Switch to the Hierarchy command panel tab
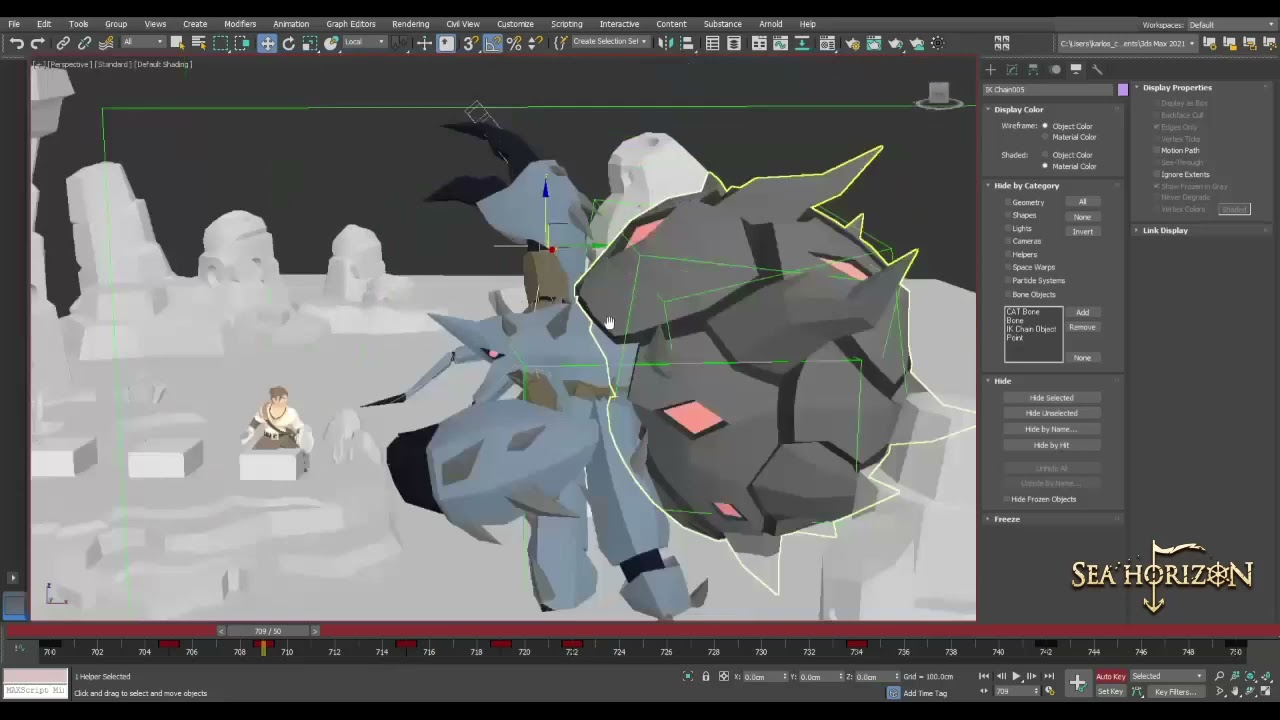1280x720 pixels. (x=1033, y=70)
